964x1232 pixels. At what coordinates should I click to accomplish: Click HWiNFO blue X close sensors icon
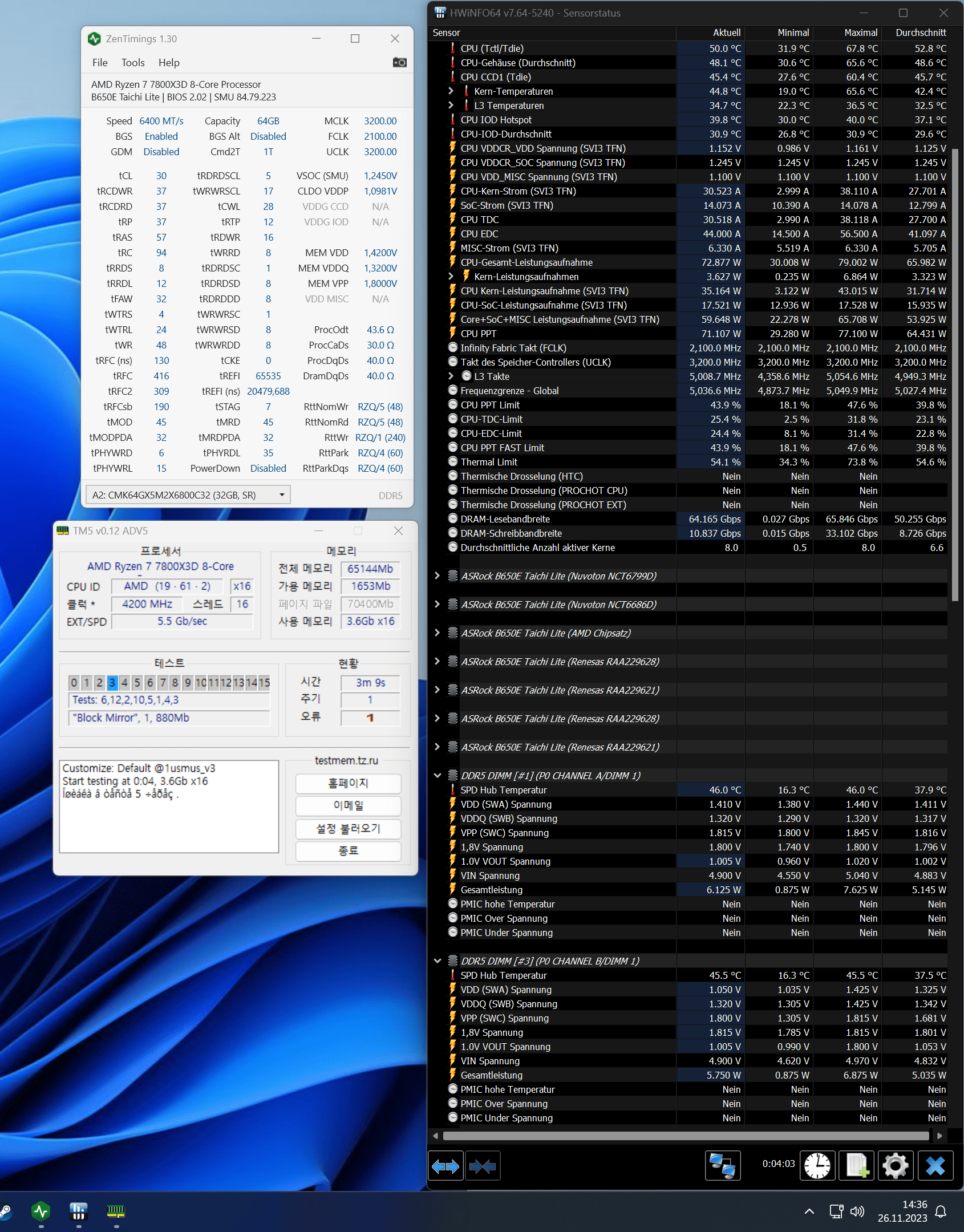(935, 1166)
